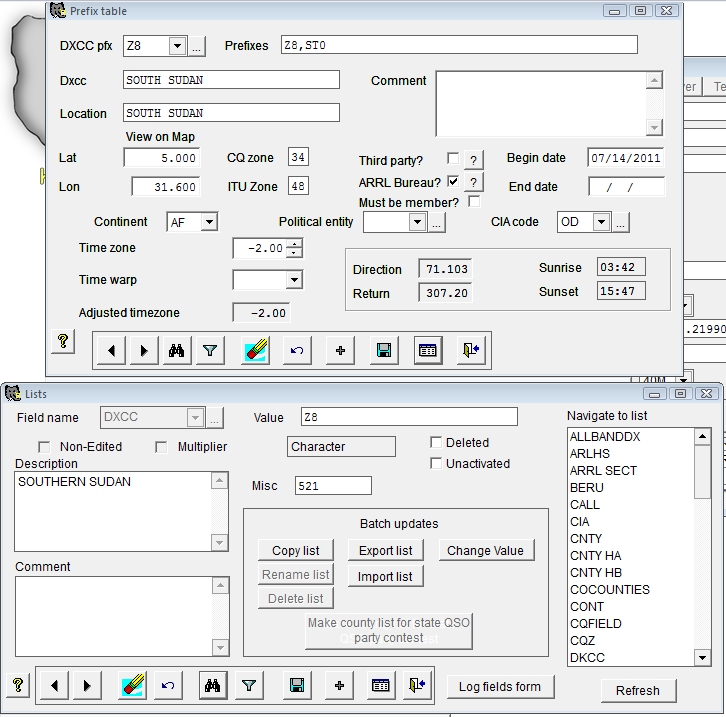This screenshot has height=717, width=726.
Task: Click the Export list button
Action: click(386, 550)
